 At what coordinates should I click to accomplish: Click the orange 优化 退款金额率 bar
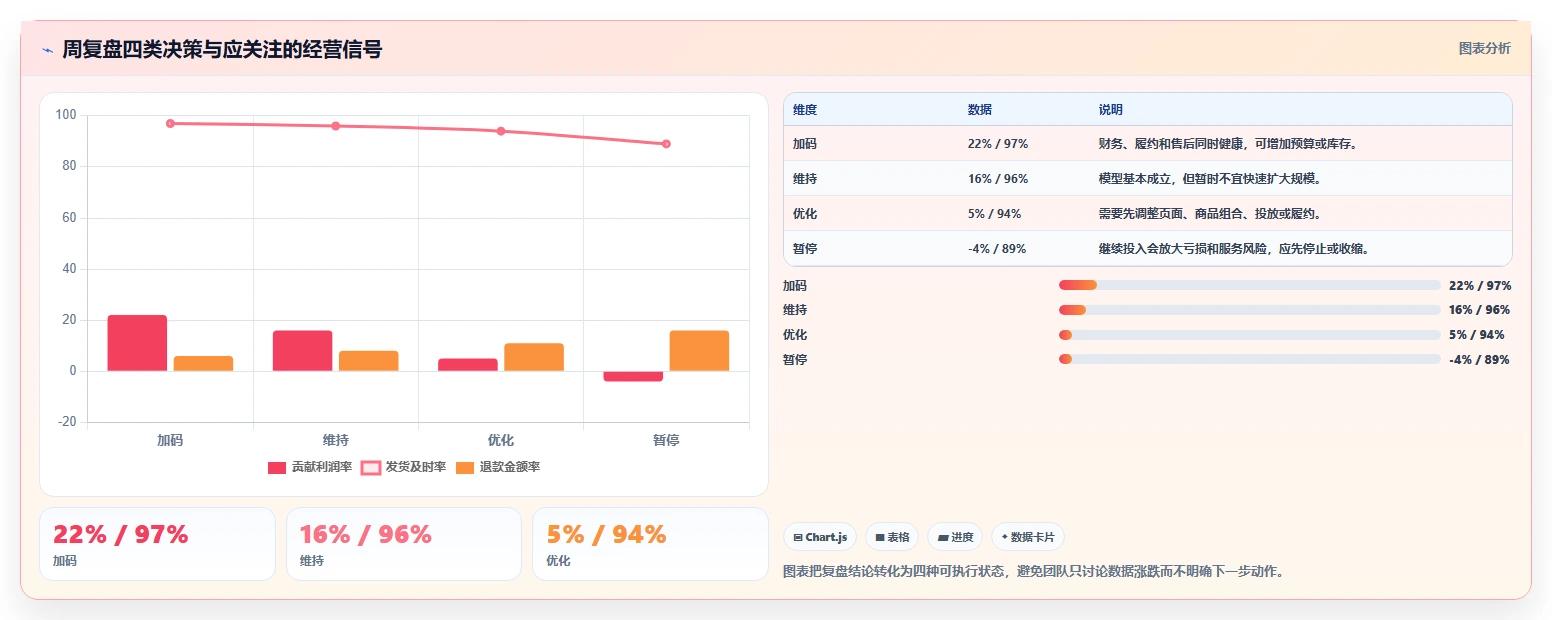click(x=534, y=357)
